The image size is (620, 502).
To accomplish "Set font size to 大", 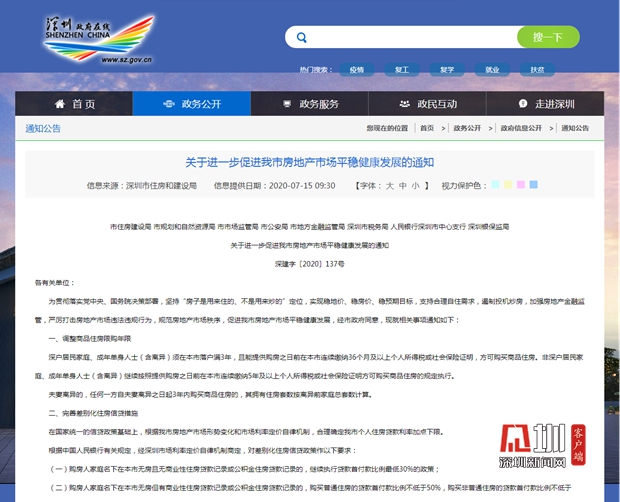I will point(390,185).
